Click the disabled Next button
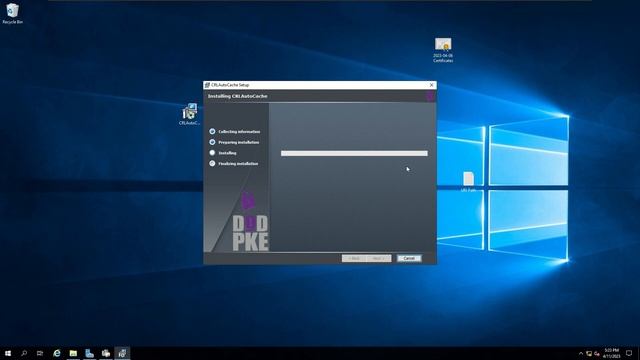This screenshot has width=640, height=360. coord(379,258)
